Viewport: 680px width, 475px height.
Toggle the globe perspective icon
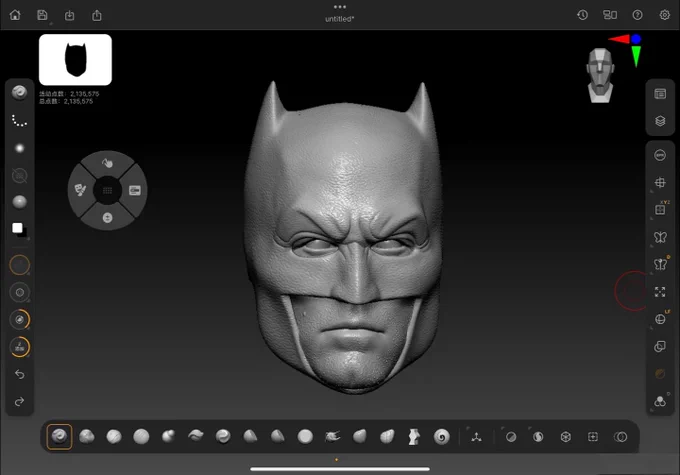tap(660, 319)
